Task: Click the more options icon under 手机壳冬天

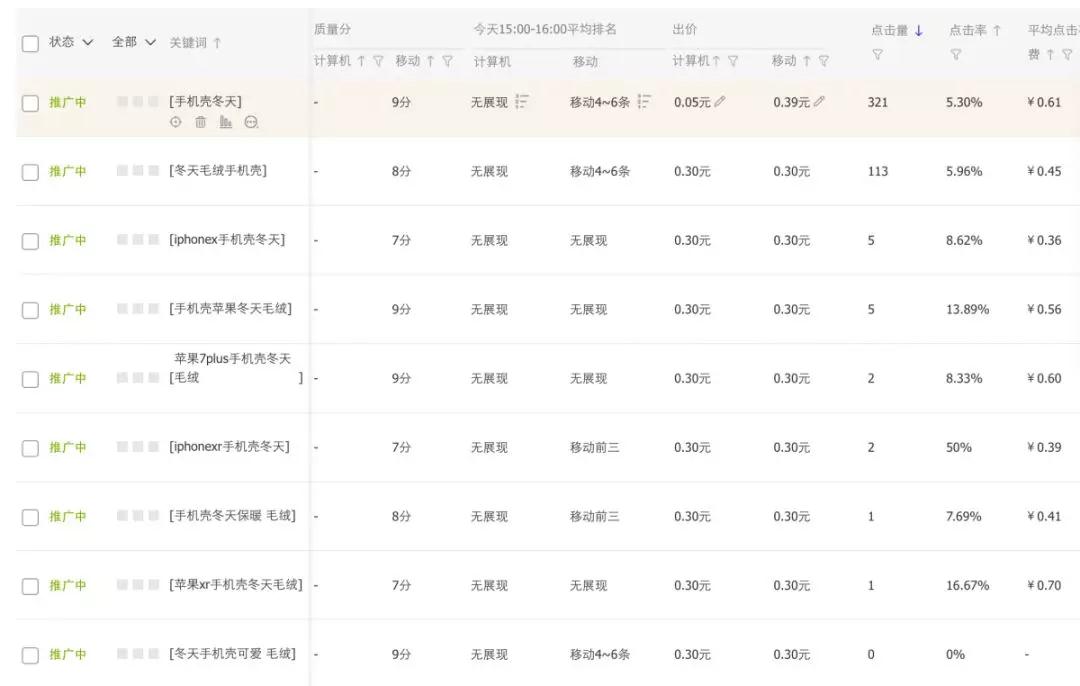Action: pyautogui.click(x=251, y=122)
